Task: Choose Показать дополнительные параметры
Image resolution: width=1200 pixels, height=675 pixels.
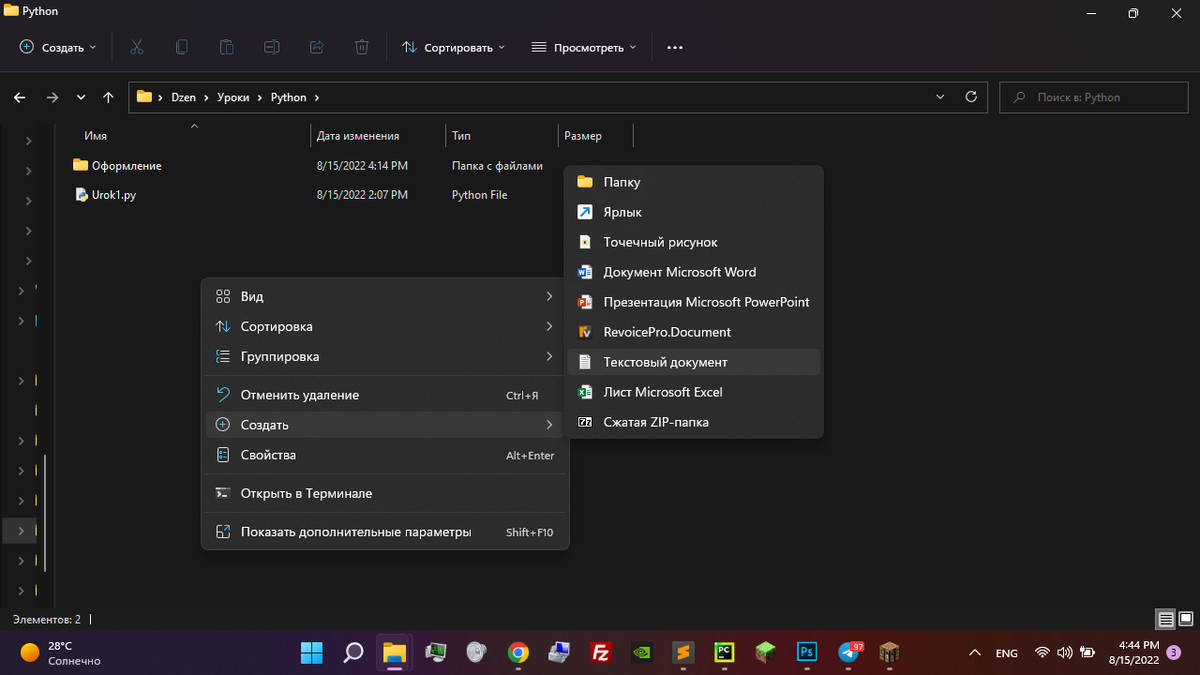Action: click(x=385, y=532)
